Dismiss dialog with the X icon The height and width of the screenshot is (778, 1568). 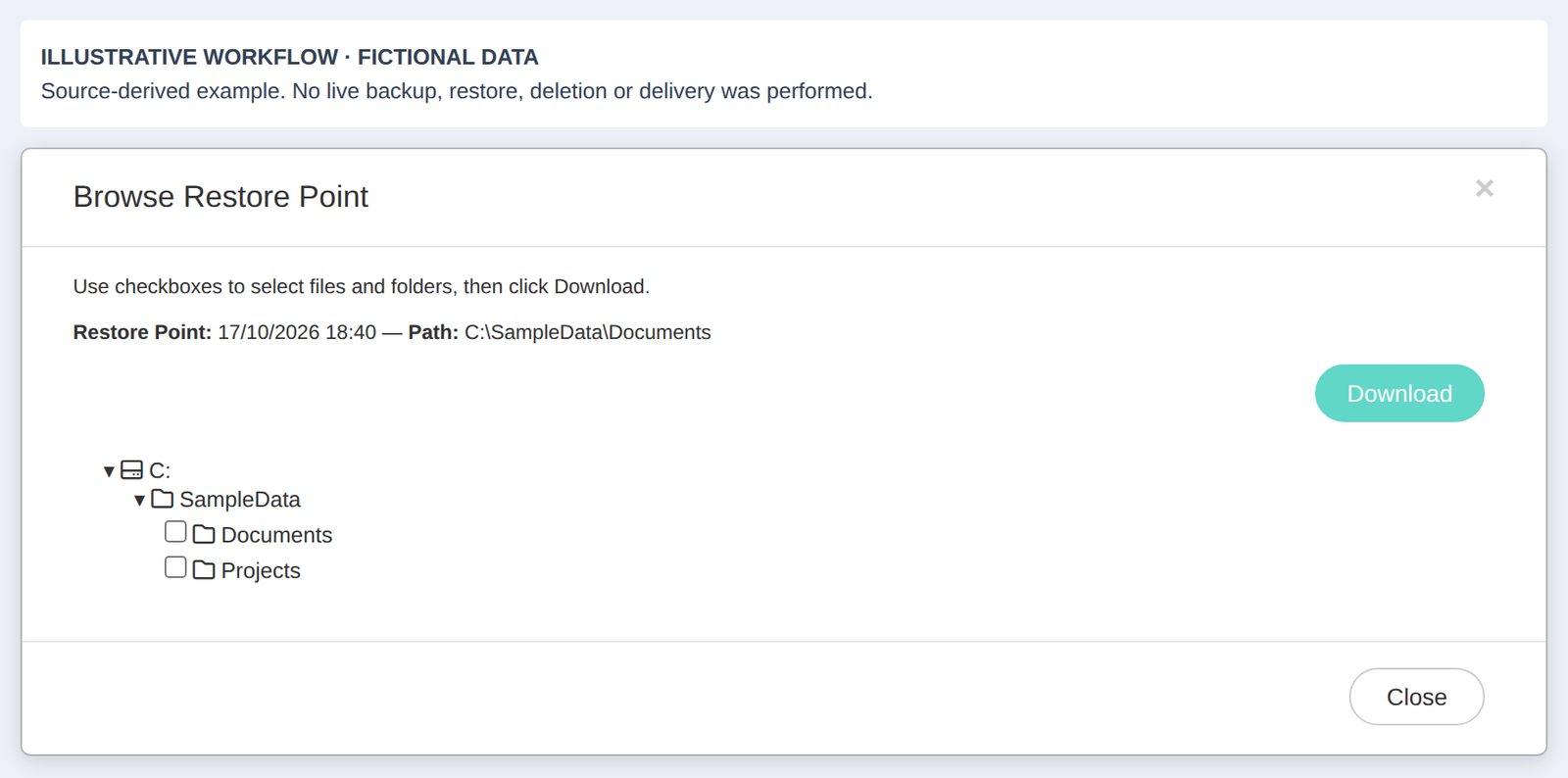click(x=1484, y=188)
